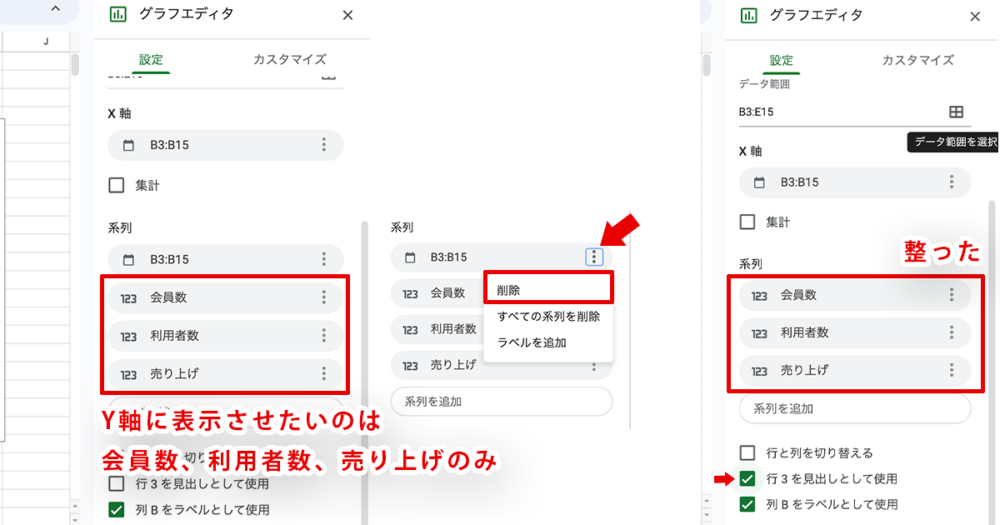Click the collapse caret above column J
1000x525 pixels.
click(x=55, y=9)
